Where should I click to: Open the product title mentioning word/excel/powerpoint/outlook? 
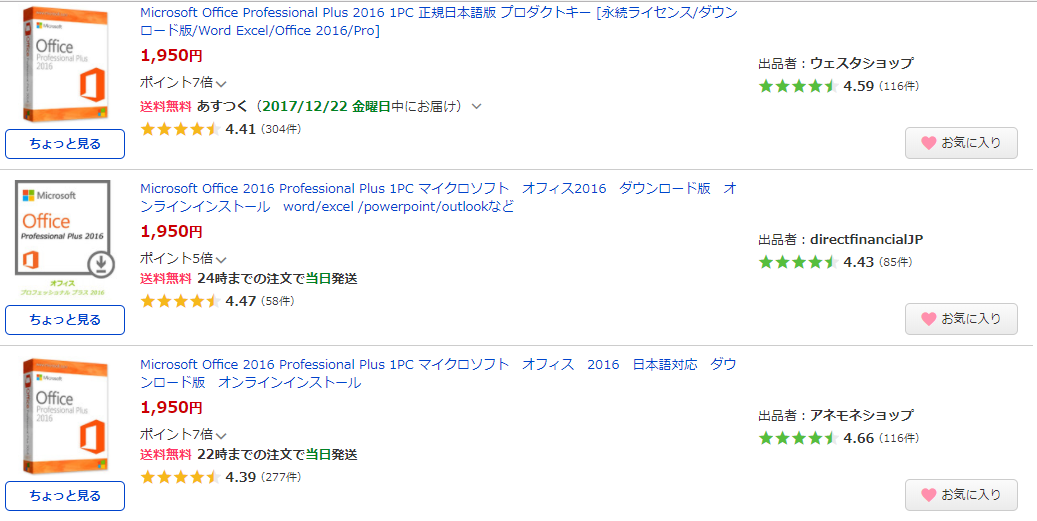(x=438, y=197)
